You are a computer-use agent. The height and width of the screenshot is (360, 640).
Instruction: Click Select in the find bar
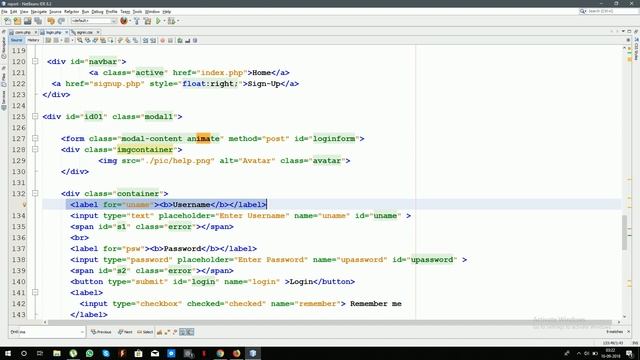145,332
